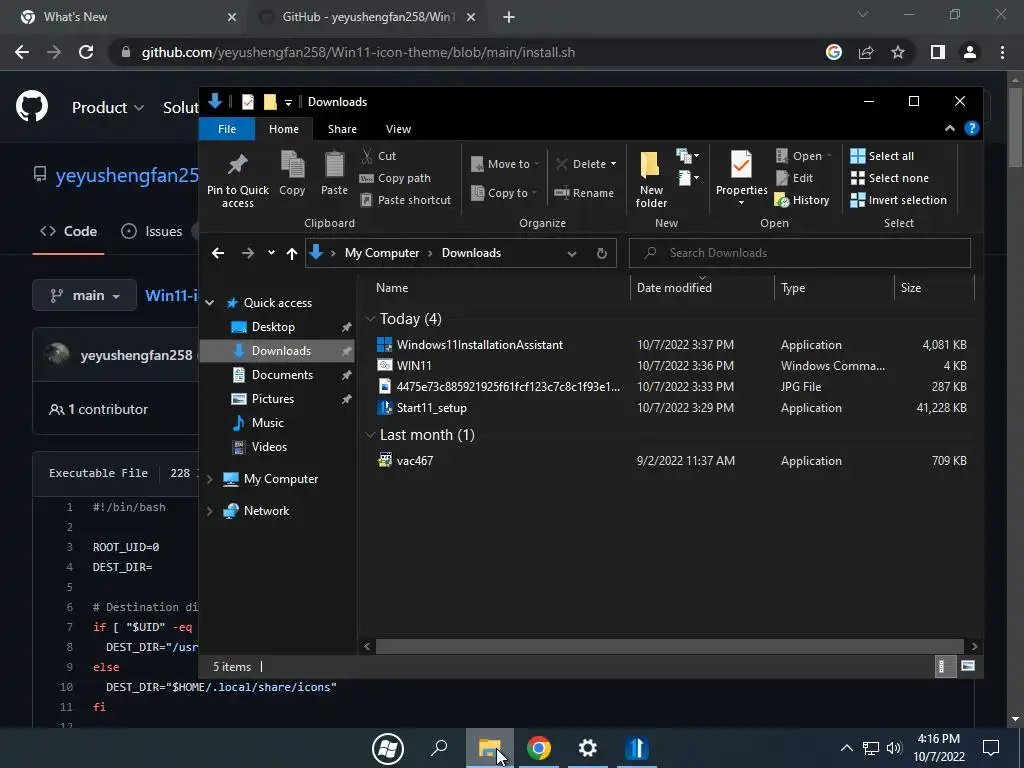Click the Search Downloads field

coord(799,253)
